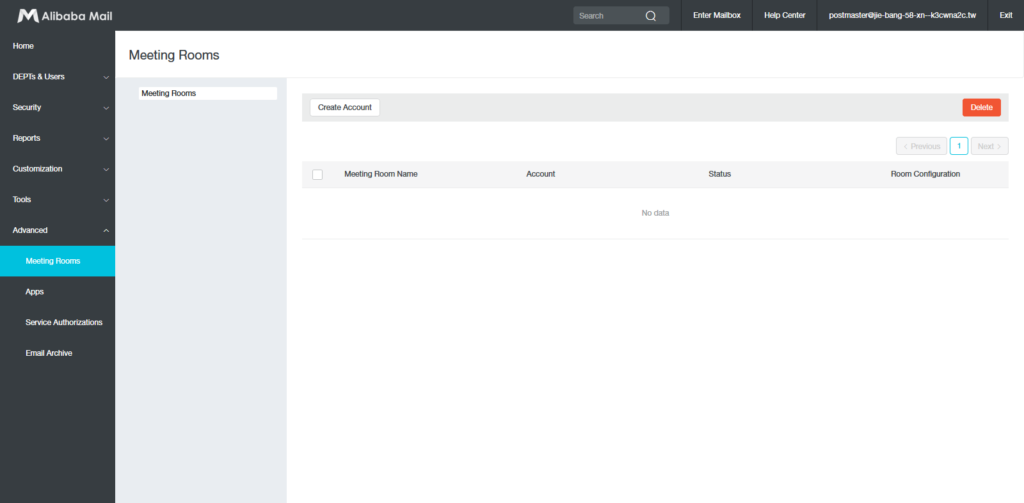The image size is (1024, 503).
Task: Click the red Delete button
Action: point(981,108)
